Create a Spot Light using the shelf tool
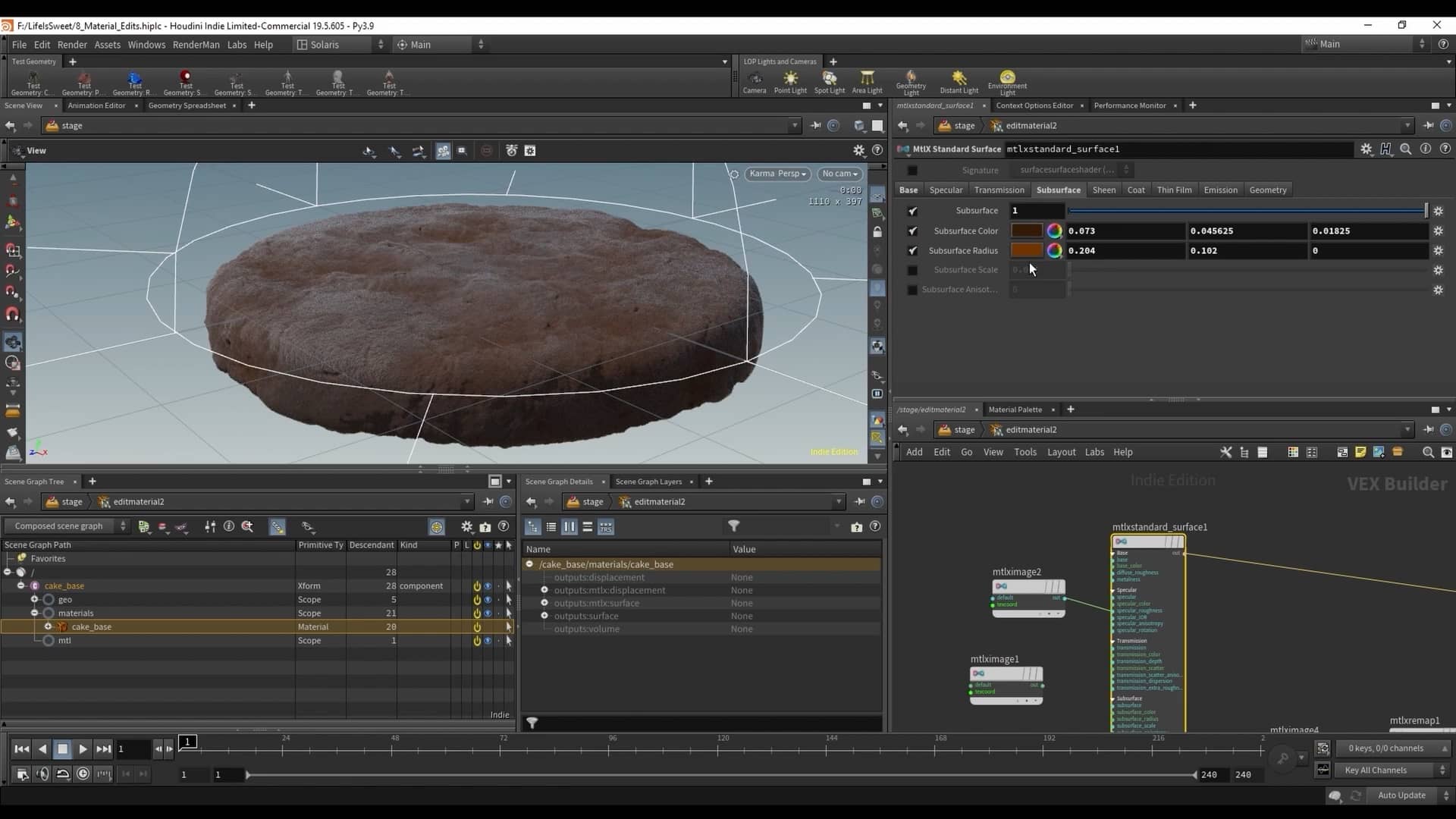The width and height of the screenshot is (1456, 819). [x=829, y=81]
